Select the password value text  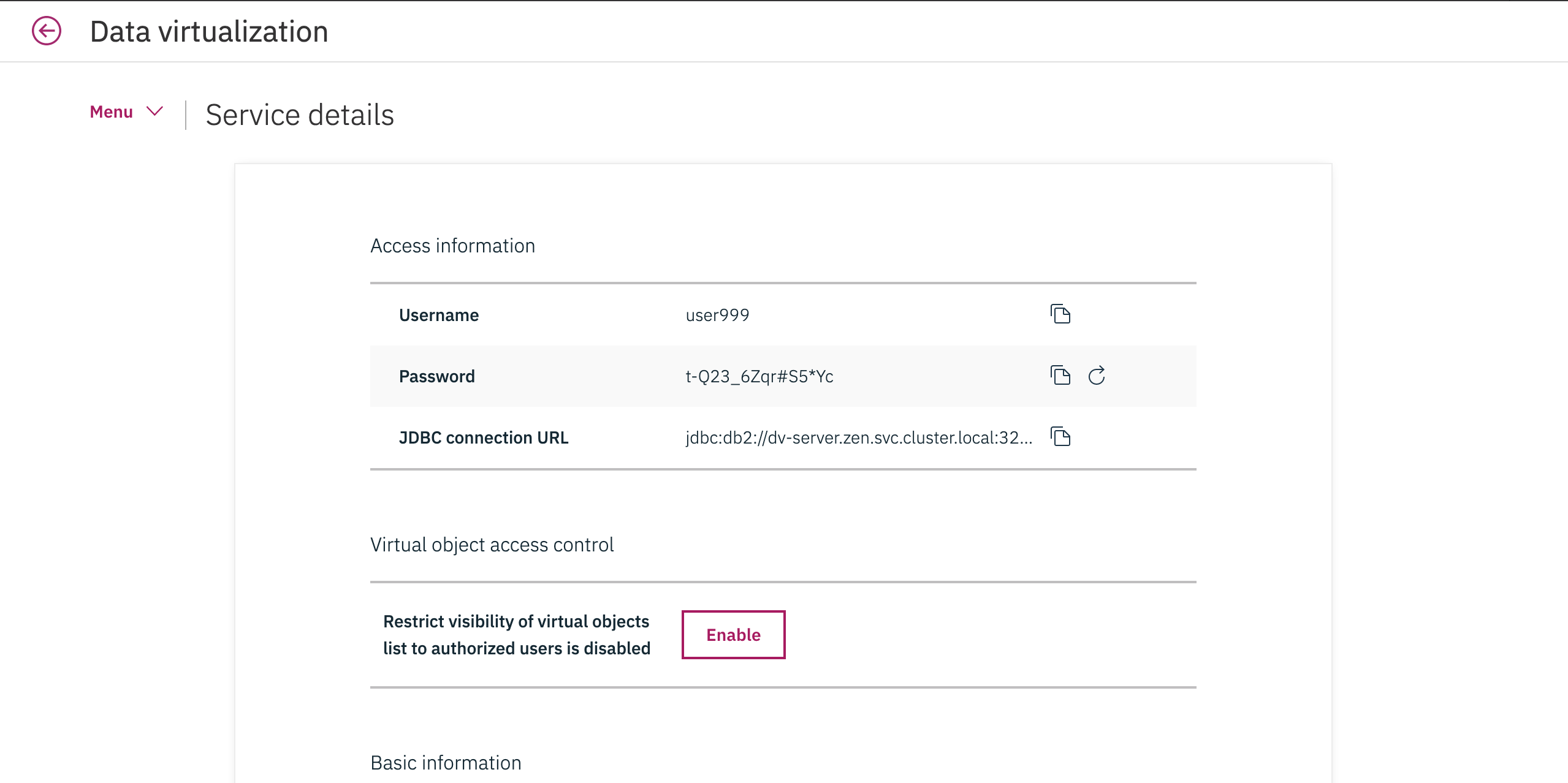coord(759,376)
